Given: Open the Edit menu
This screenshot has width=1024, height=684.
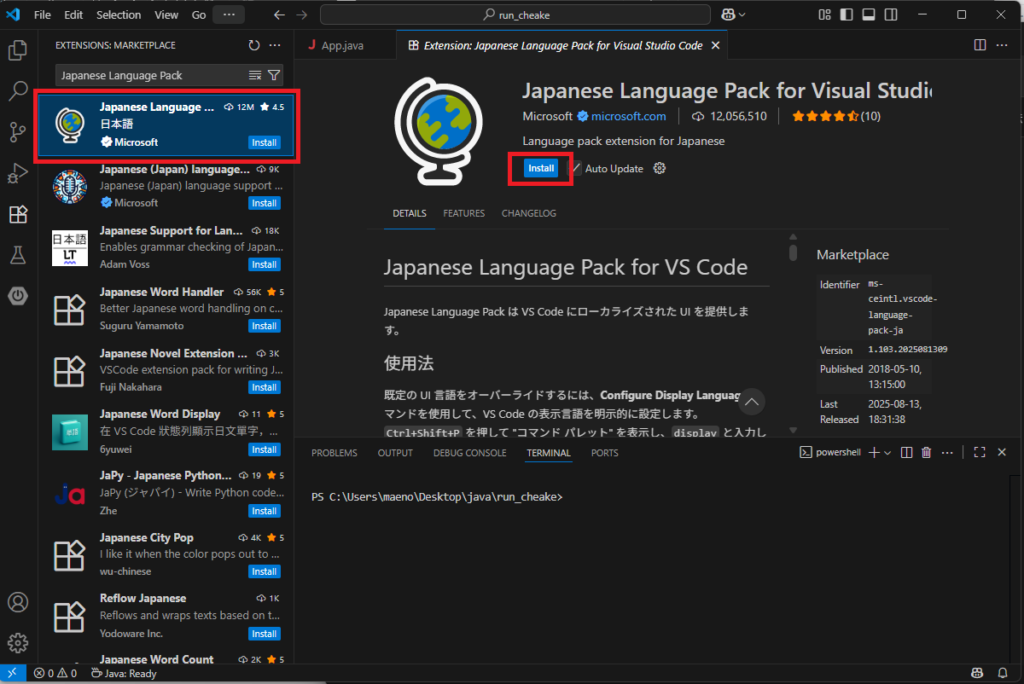Looking at the screenshot, I should click(x=73, y=14).
